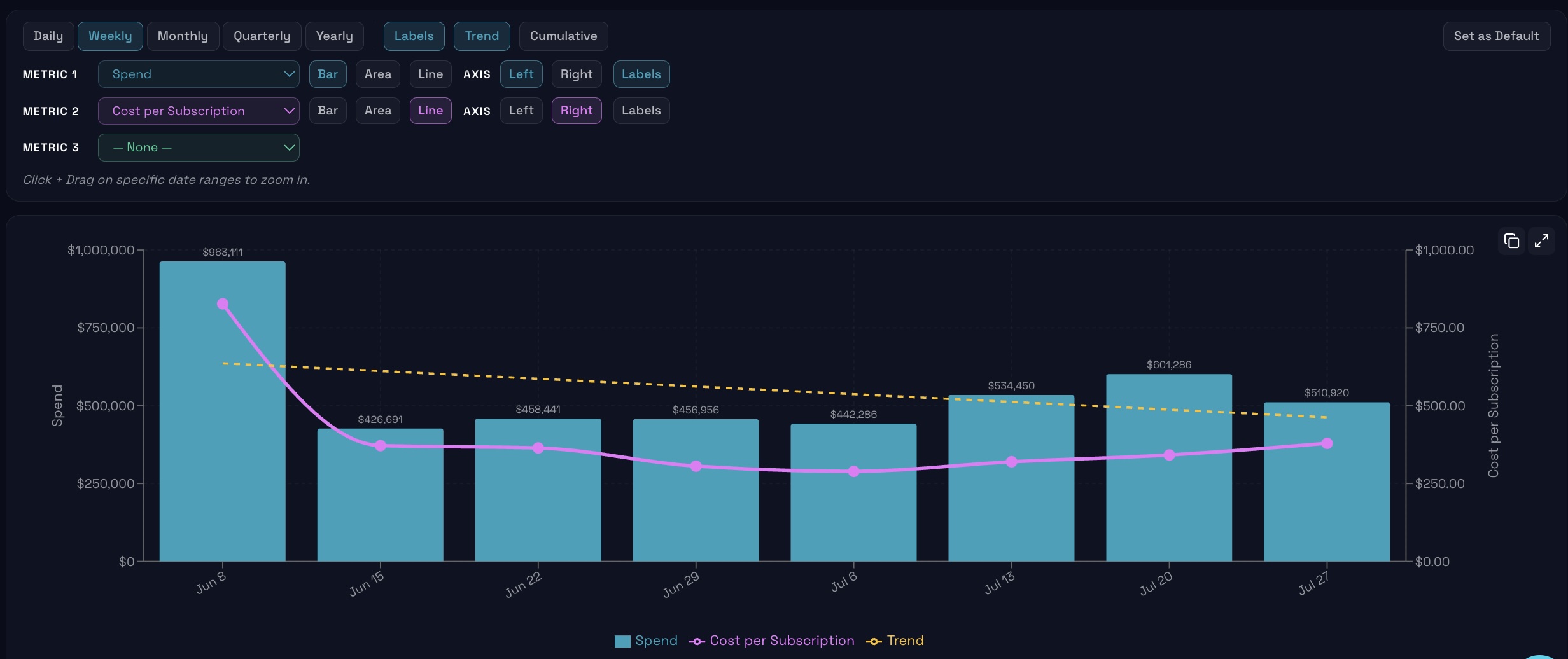1568x659 pixels.
Task: Click the $601,286 bar label
Action: point(1169,365)
